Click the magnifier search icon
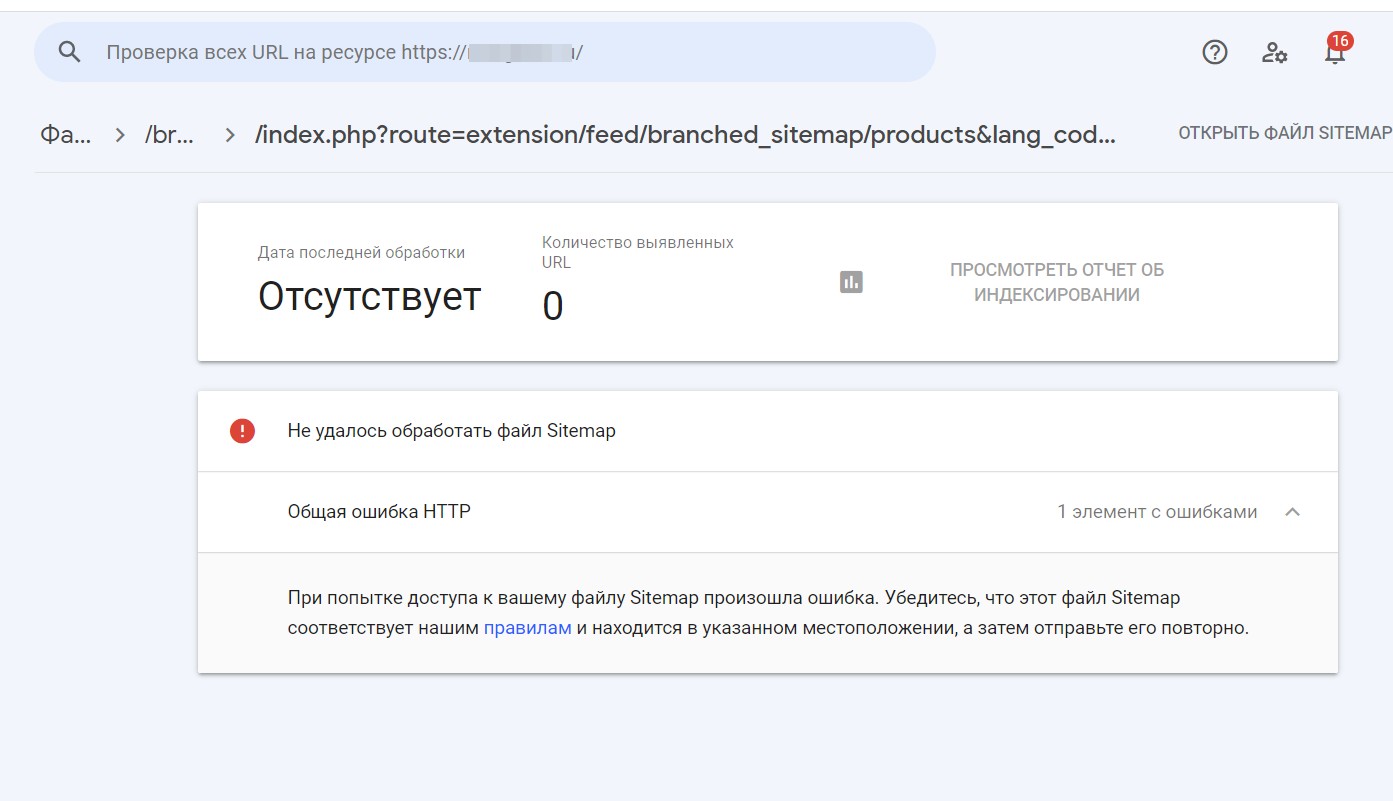 pos(69,52)
